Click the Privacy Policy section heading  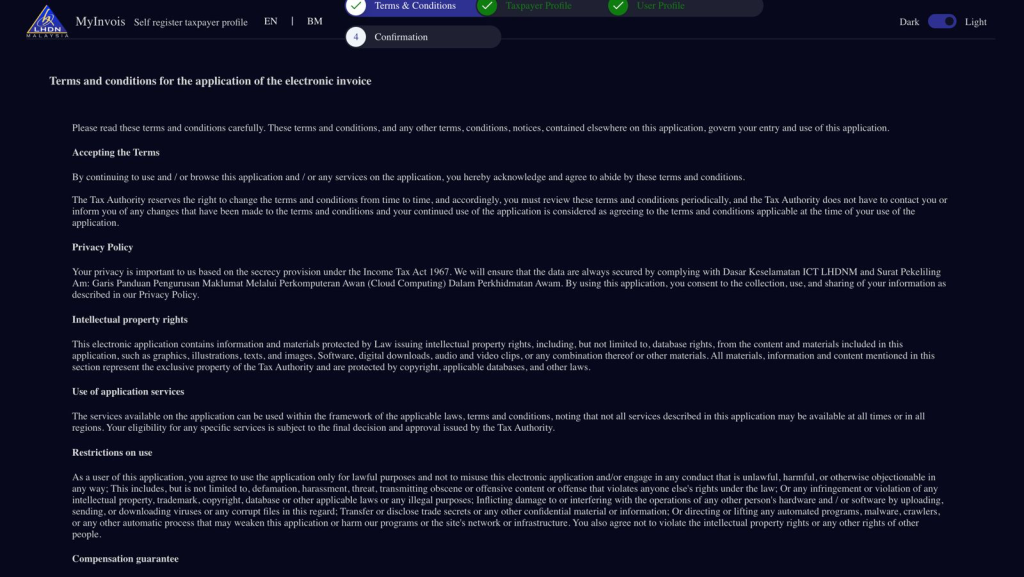103,247
